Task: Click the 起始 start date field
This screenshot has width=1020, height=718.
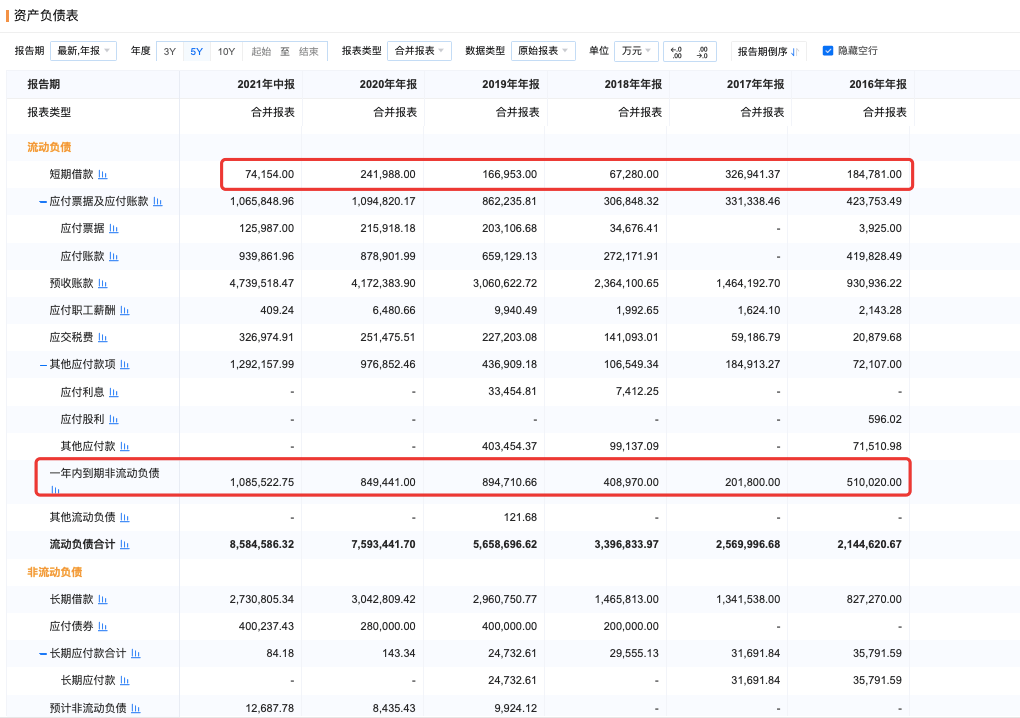Action: pos(261,51)
